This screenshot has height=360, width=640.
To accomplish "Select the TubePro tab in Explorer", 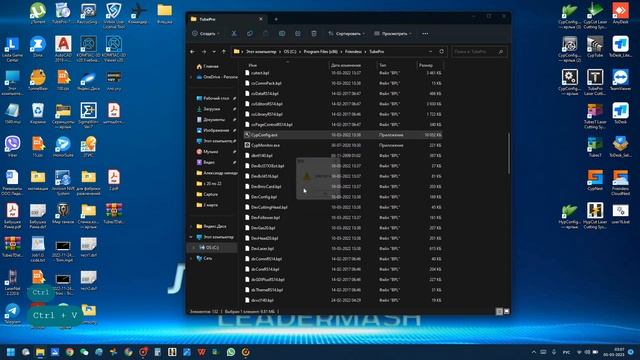I will 227,19.
